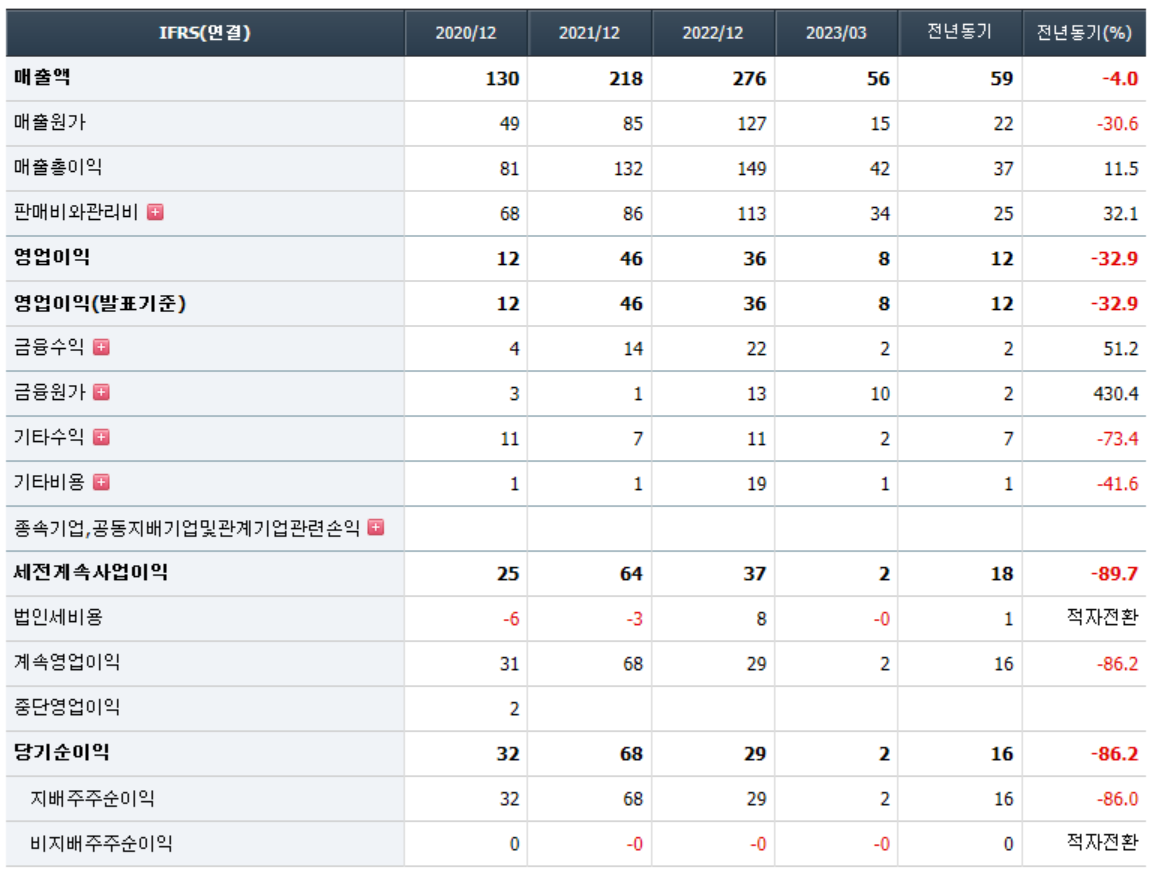Image resolution: width=1154 pixels, height=881 pixels.
Task: Click the 51.2 percent in 금융수익 row
Action: pyautogui.click(x=1120, y=349)
